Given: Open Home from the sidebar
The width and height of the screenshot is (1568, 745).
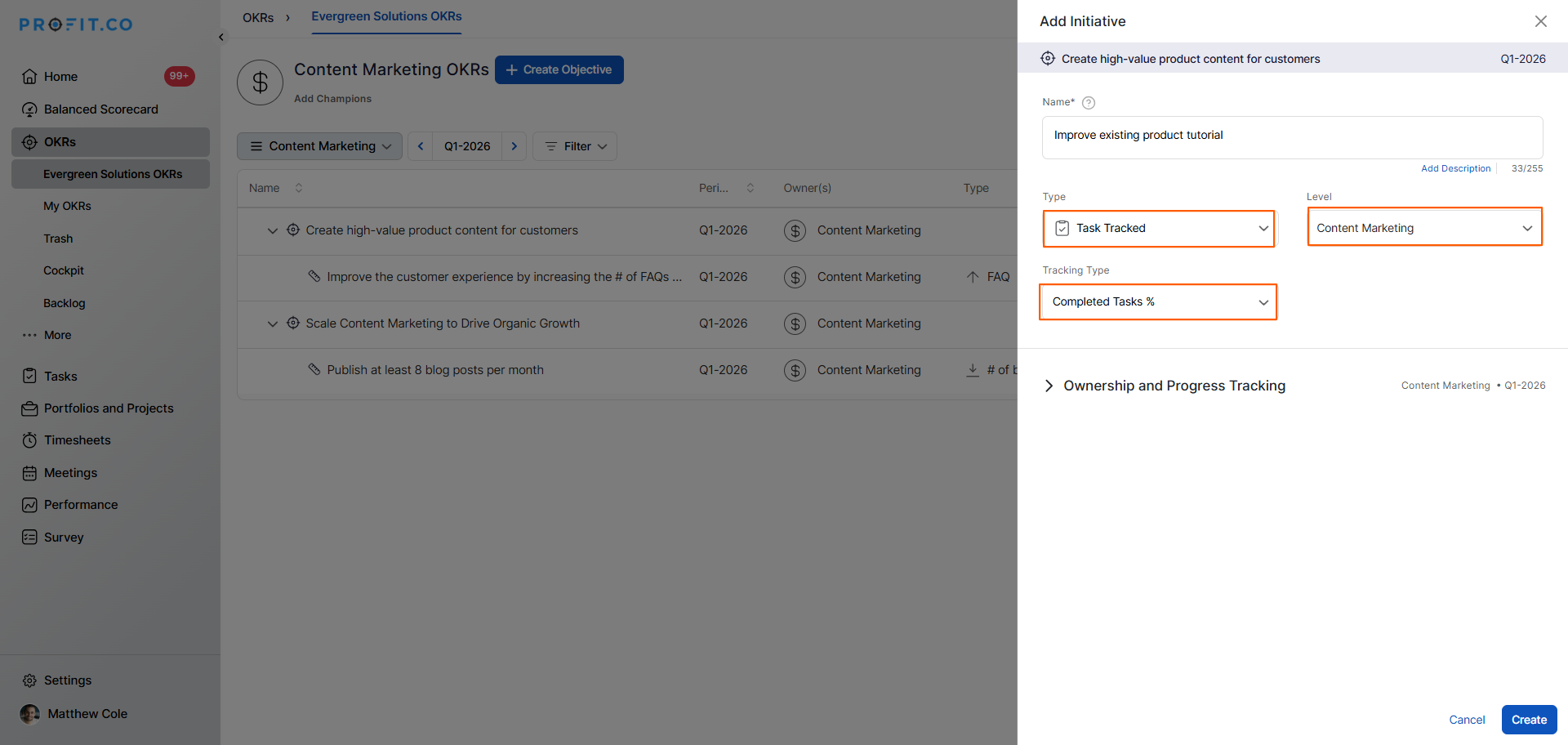Looking at the screenshot, I should pos(61,77).
